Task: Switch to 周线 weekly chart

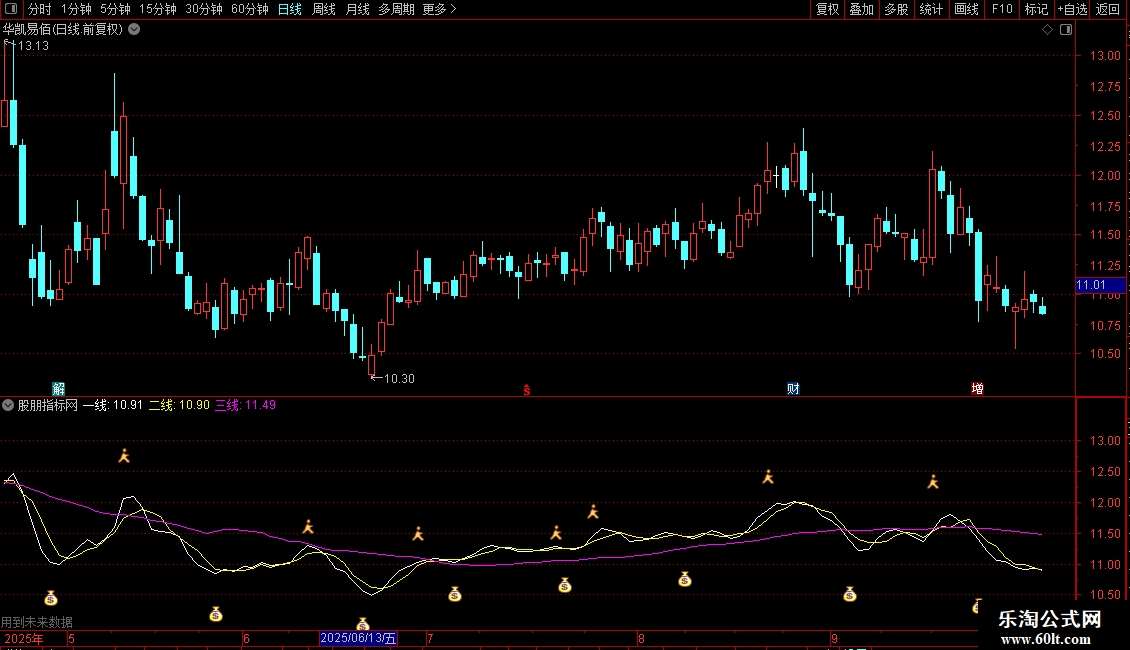Action: coord(324,9)
